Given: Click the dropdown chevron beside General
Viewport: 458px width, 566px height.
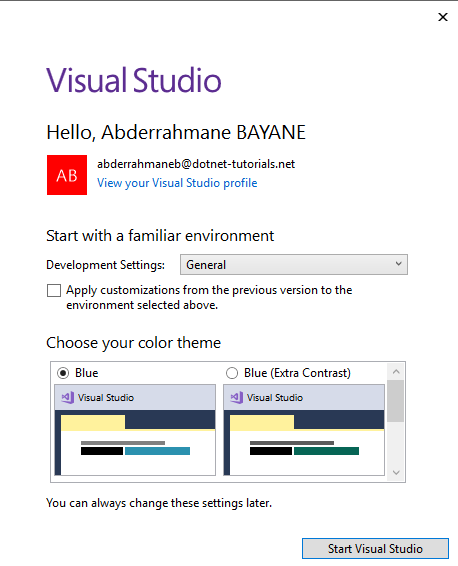Looking at the screenshot, I should click(x=398, y=264).
